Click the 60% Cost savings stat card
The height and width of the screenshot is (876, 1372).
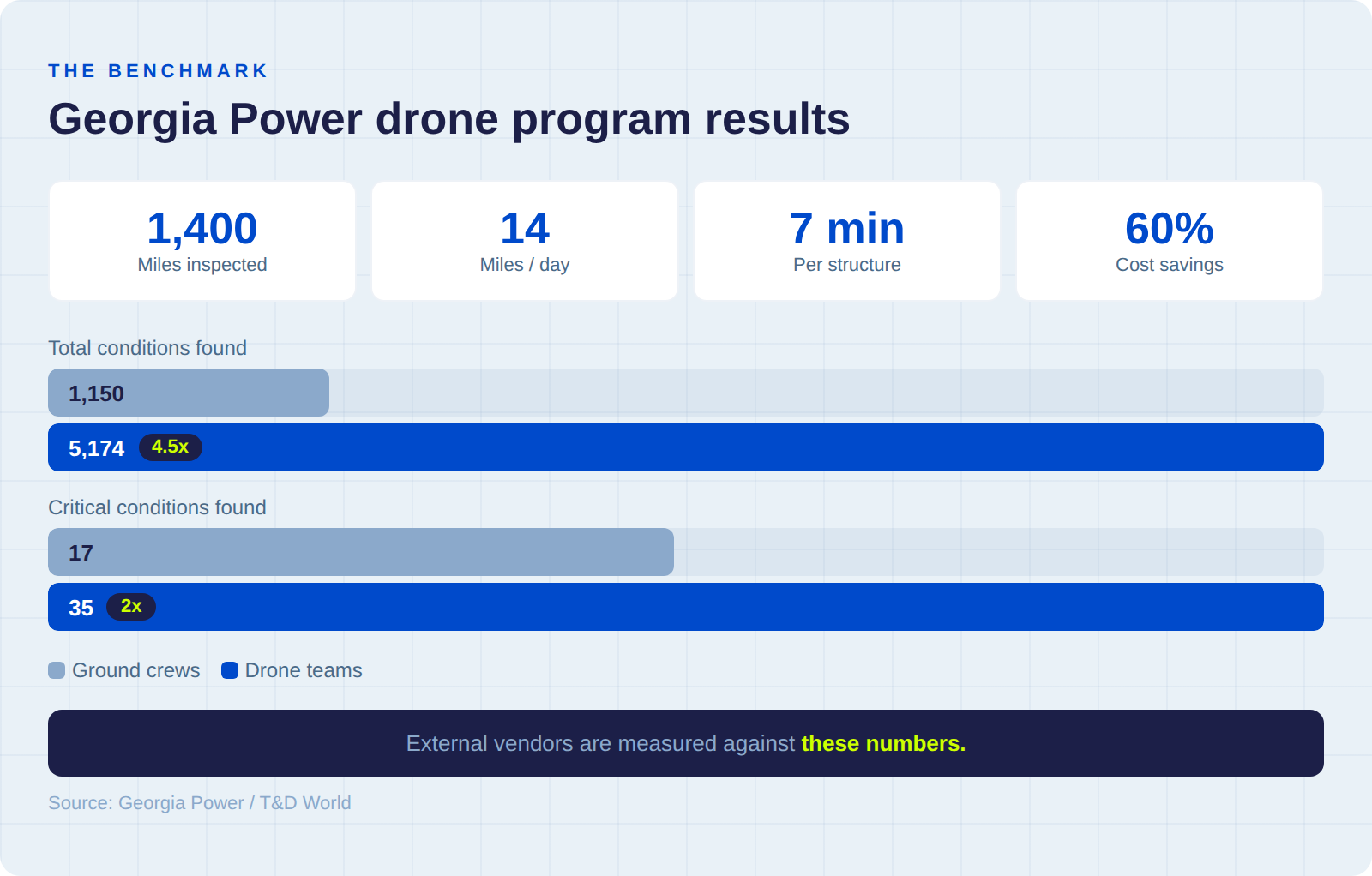tap(1169, 240)
